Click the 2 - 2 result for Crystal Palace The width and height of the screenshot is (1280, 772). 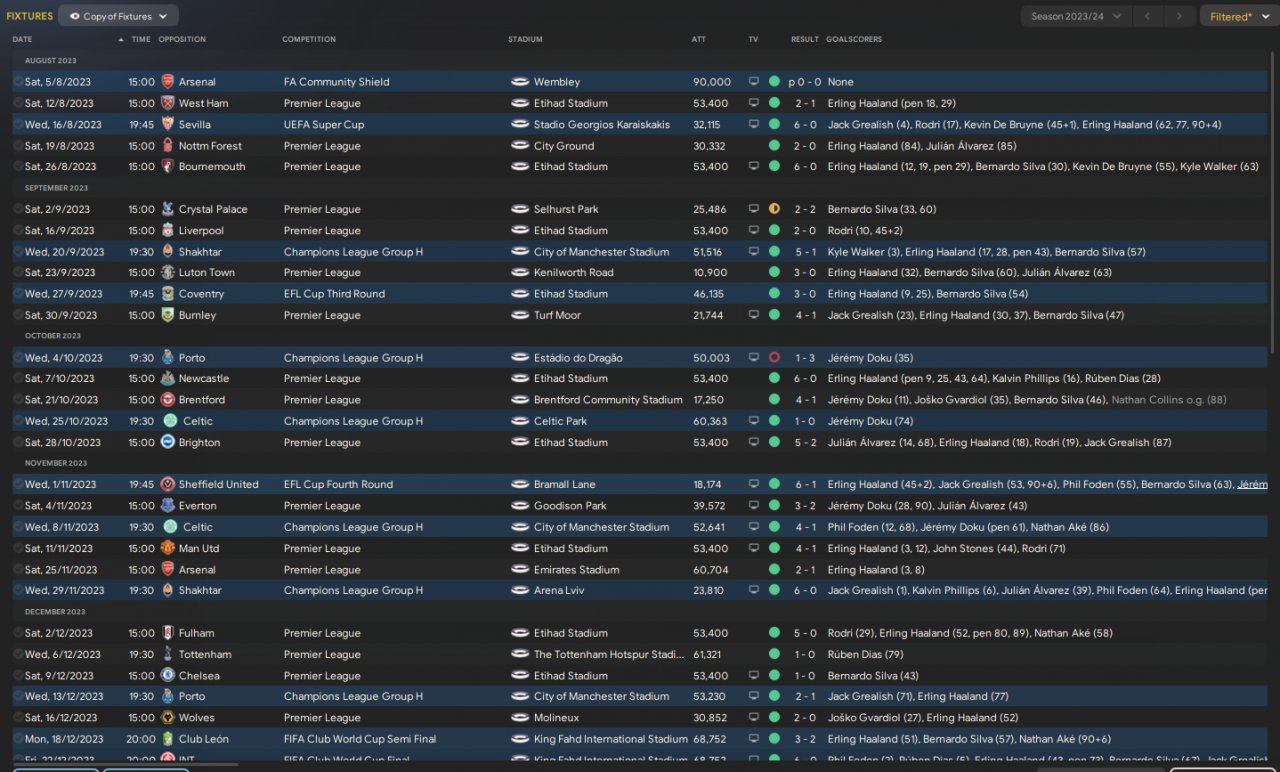pos(805,209)
